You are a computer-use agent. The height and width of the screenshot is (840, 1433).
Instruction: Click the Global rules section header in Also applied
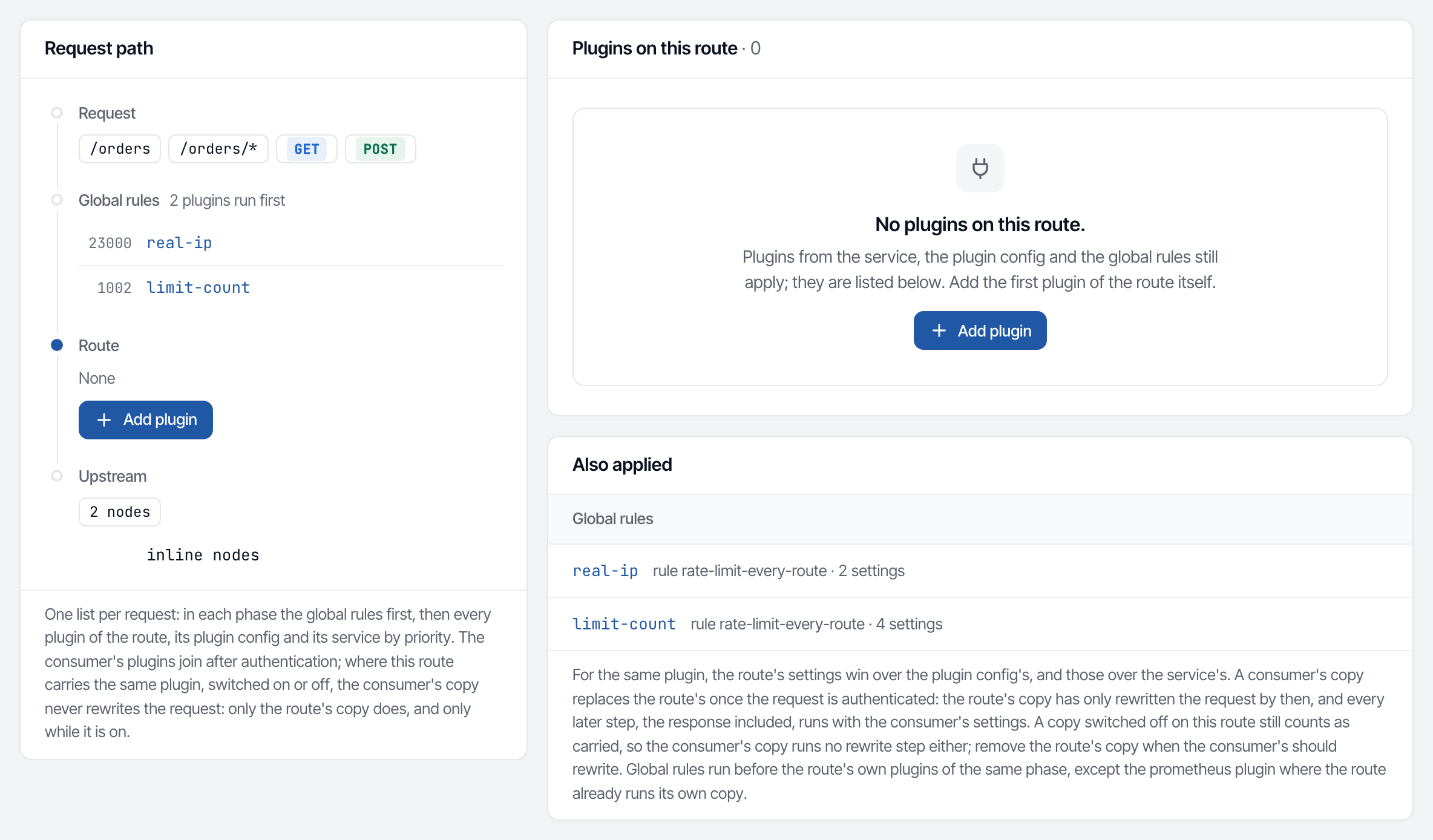[x=980, y=519]
